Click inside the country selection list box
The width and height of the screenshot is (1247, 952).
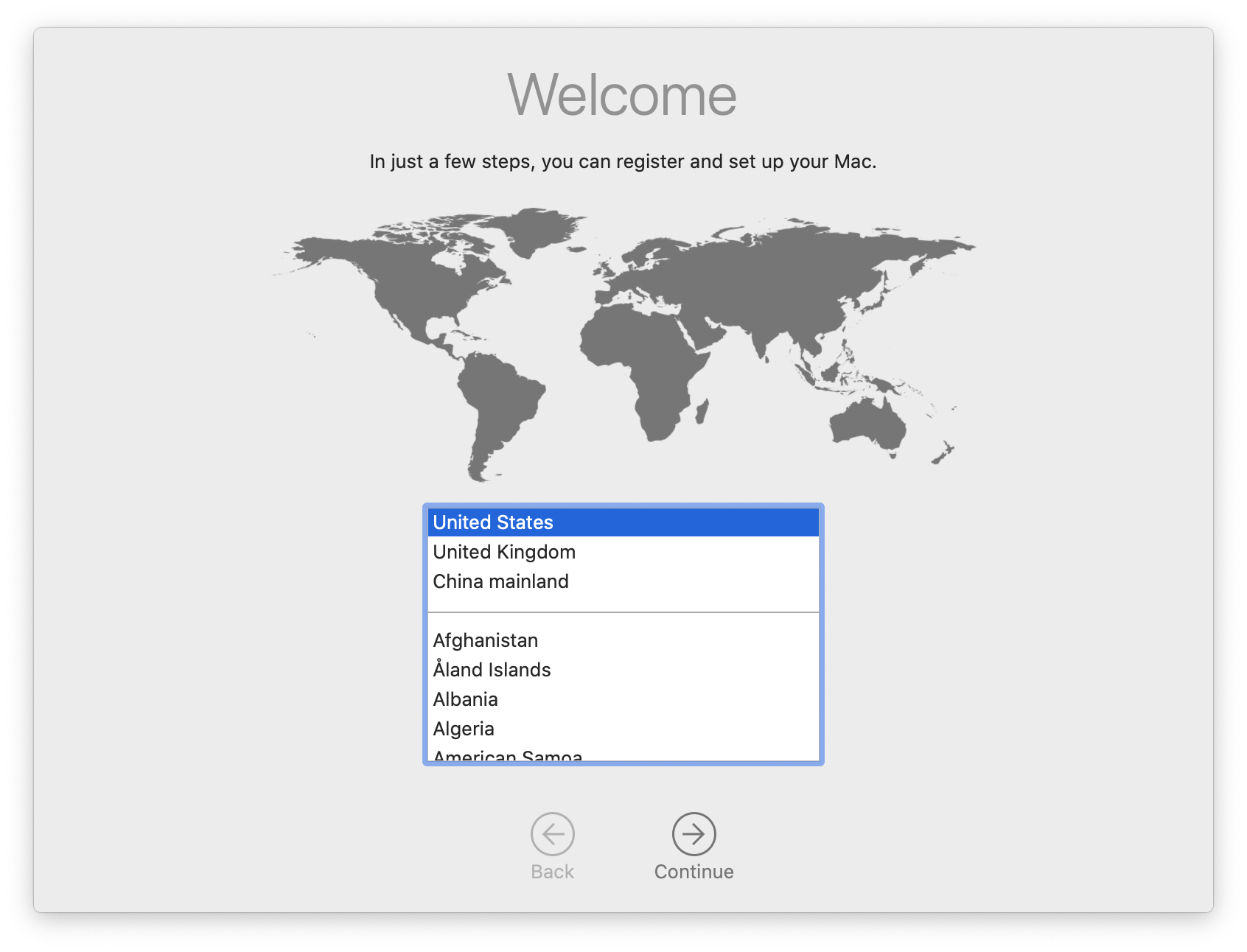623,634
